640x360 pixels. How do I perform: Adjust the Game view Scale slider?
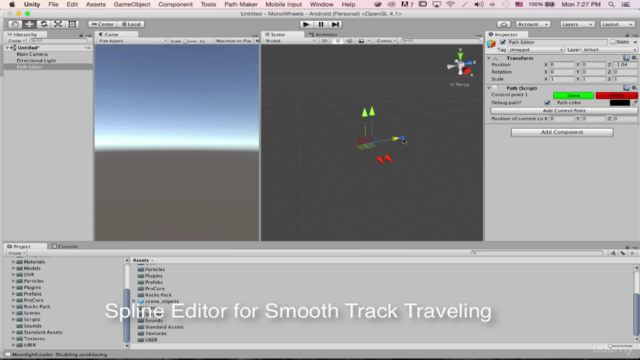[x=190, y=41]
